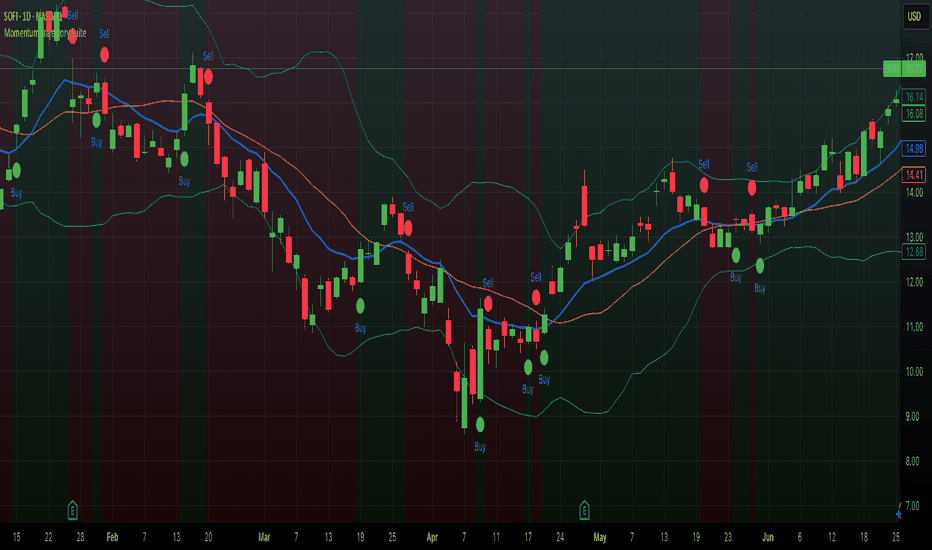932x550 pixels.
Task: Click the Sell dot above the February 20 candle
Action: pyautogui.click(x=208, y=77)
